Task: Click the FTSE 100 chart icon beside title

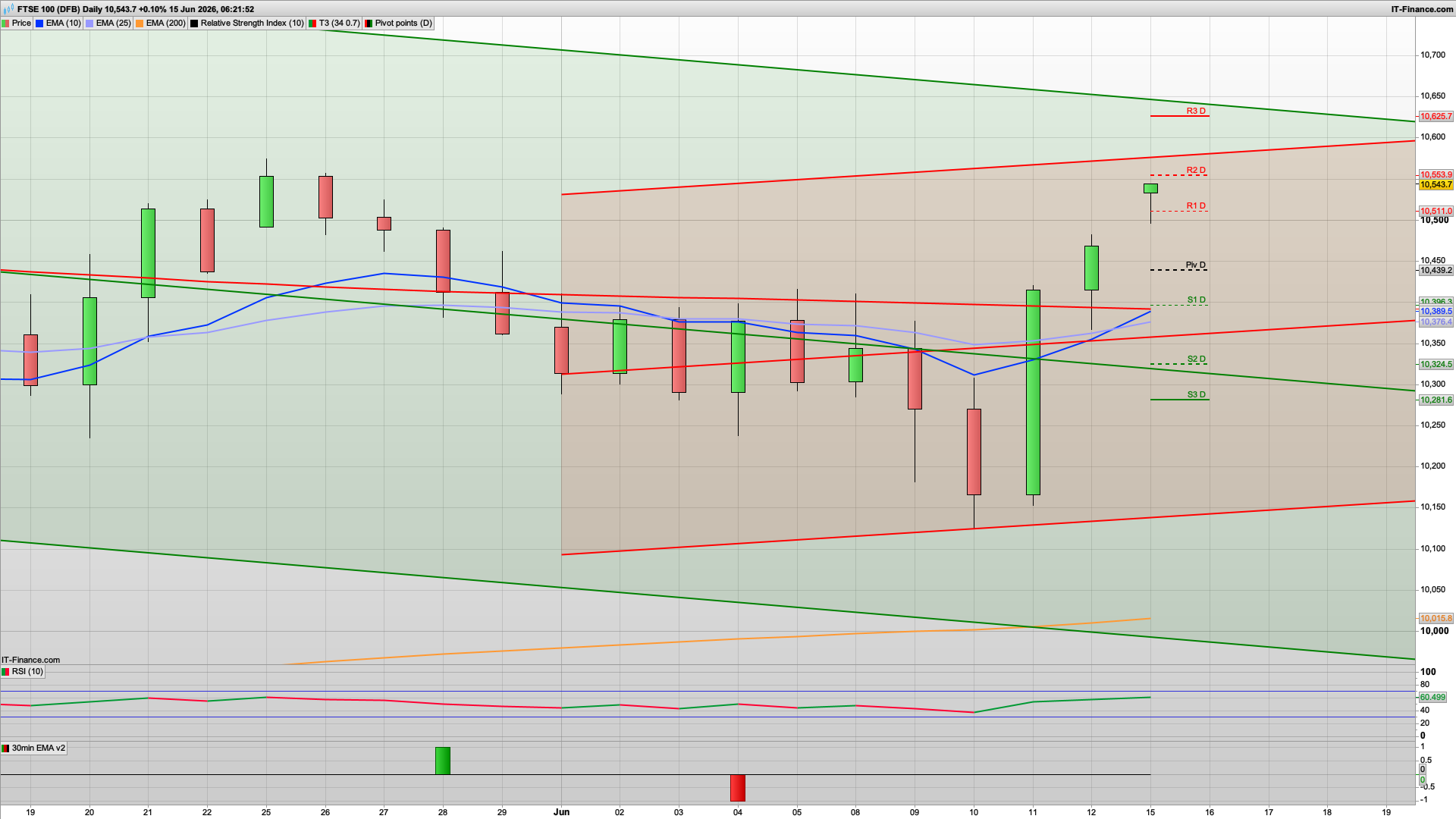Action: click(8, 9)
